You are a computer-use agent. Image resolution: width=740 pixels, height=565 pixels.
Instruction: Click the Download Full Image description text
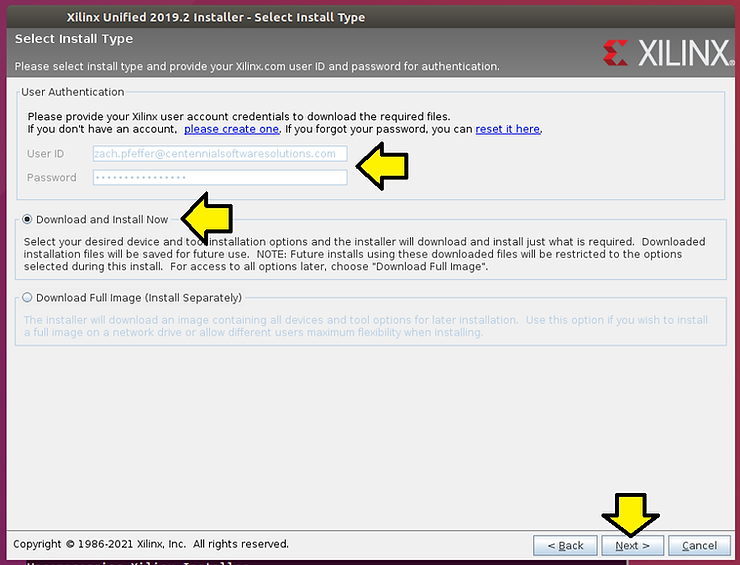[x=366, y=326]
